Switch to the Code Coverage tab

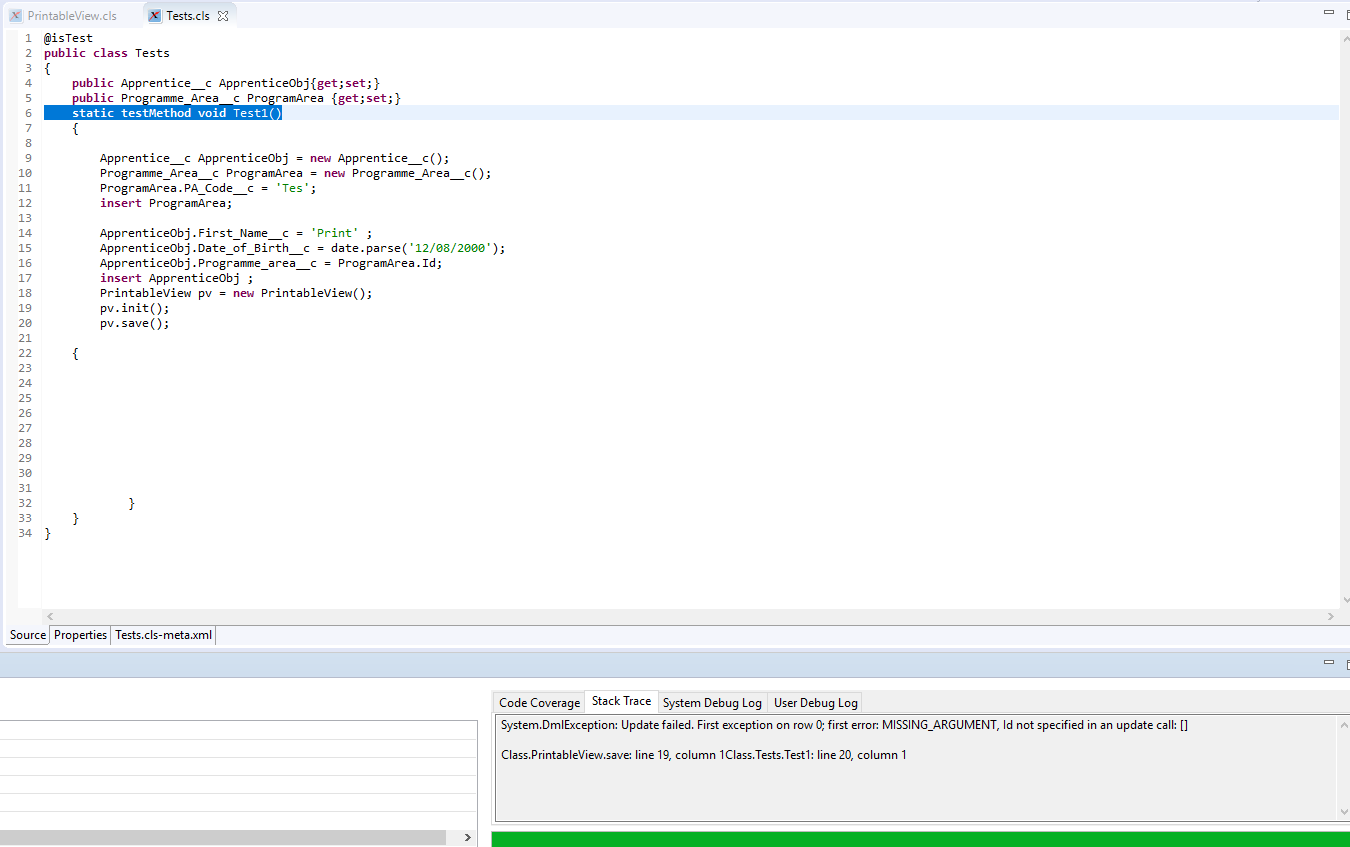[539, 703]
